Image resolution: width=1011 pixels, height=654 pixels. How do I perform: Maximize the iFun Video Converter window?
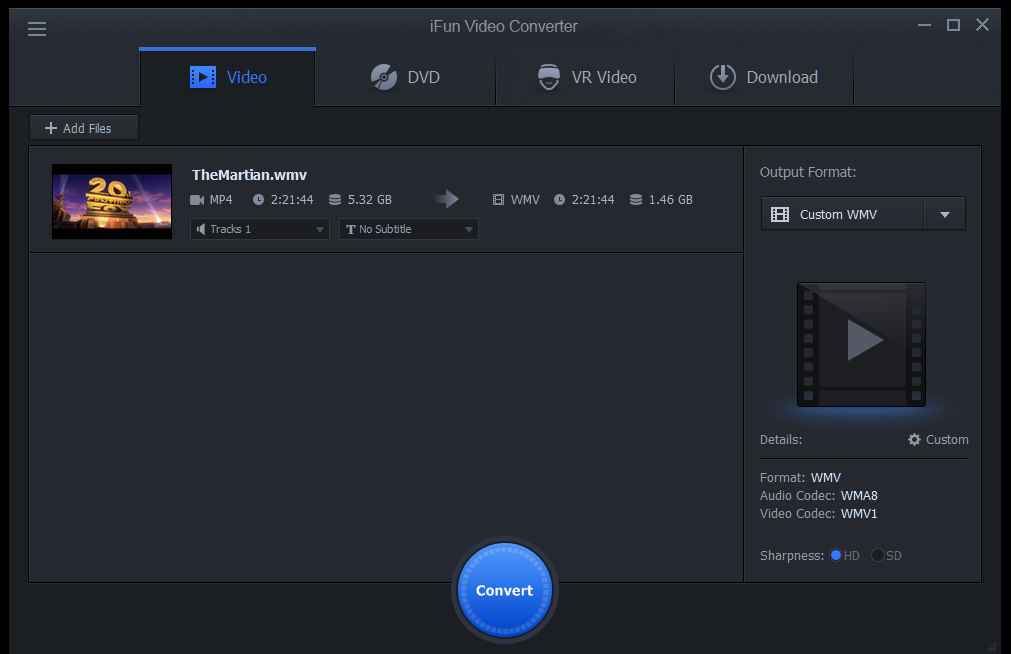point(954,25)
